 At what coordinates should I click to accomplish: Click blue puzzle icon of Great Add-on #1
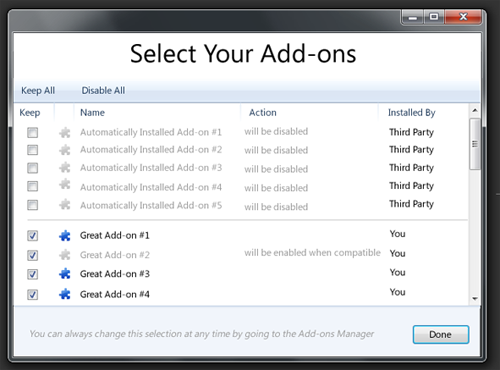click(65, 236)
